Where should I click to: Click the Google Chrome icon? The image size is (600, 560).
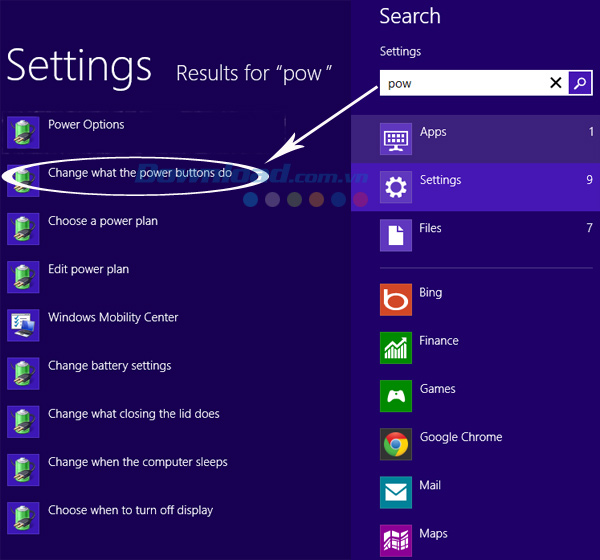396,444
